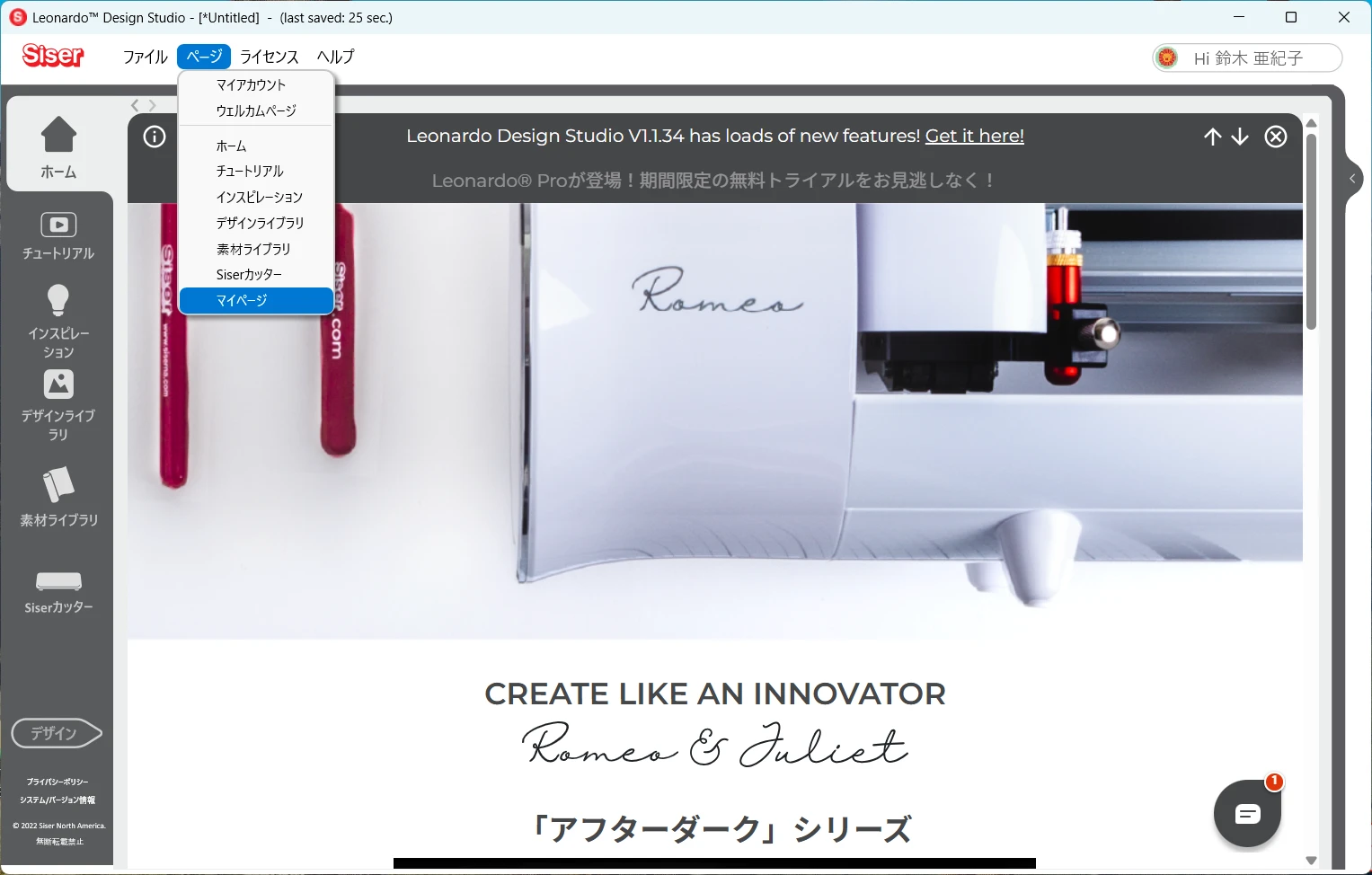
Task: Click the vertical scrollbar on the page
Action: coord(1311,232)
